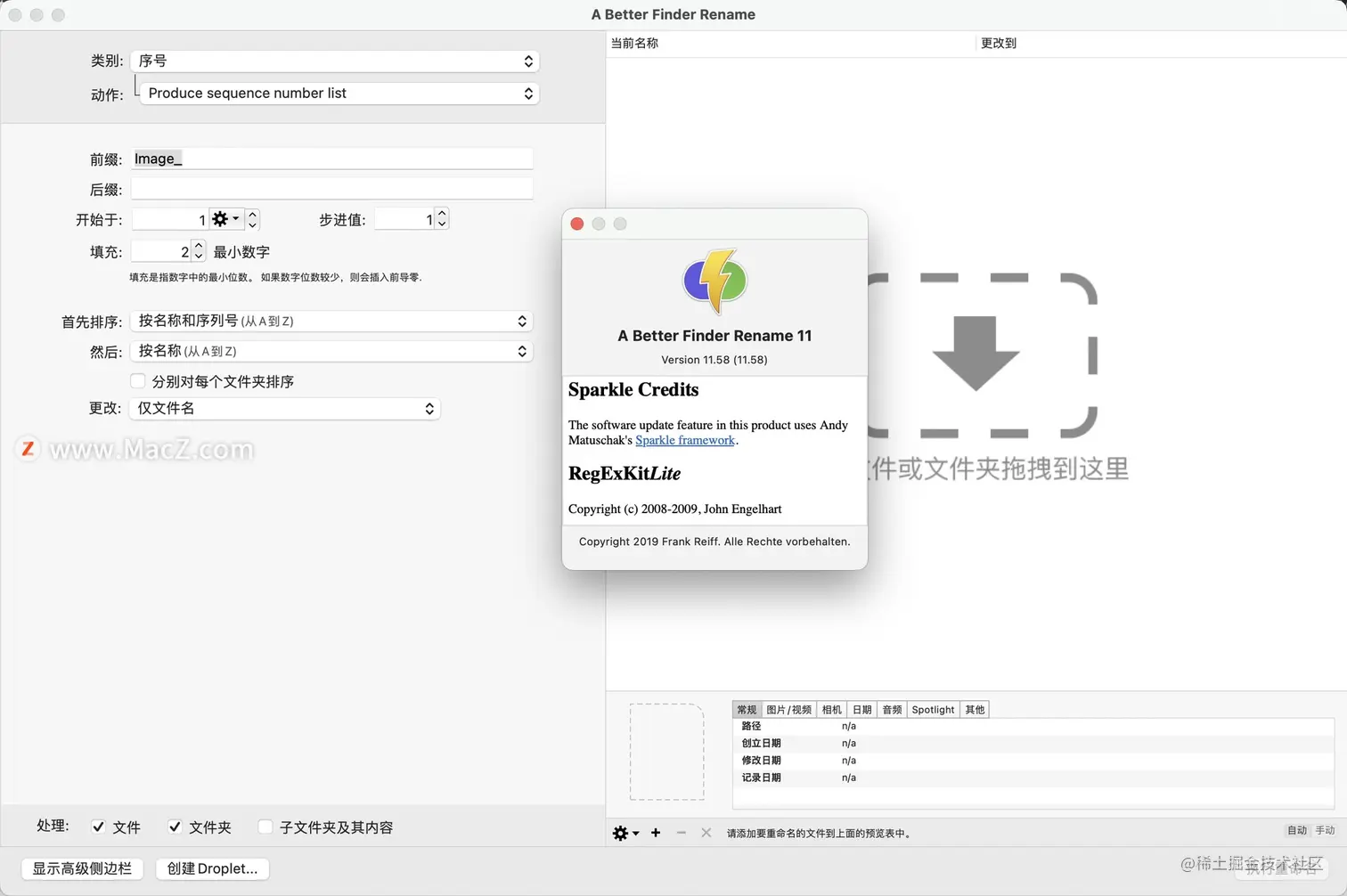Click the 填充 padding stepper arrows

pyautogui.click(x=199, y=251)
